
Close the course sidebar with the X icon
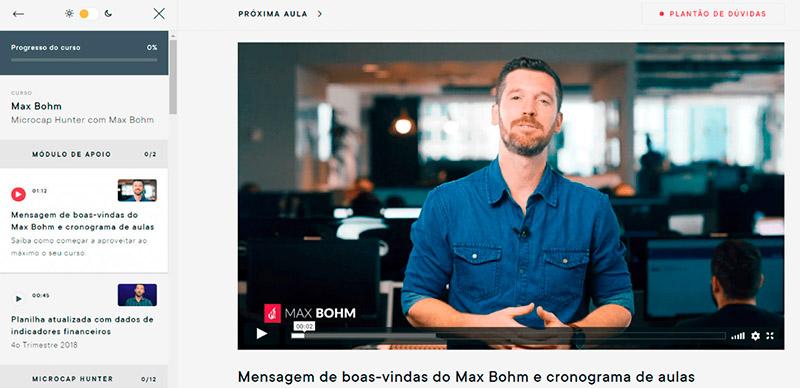(x=159, y=14)
